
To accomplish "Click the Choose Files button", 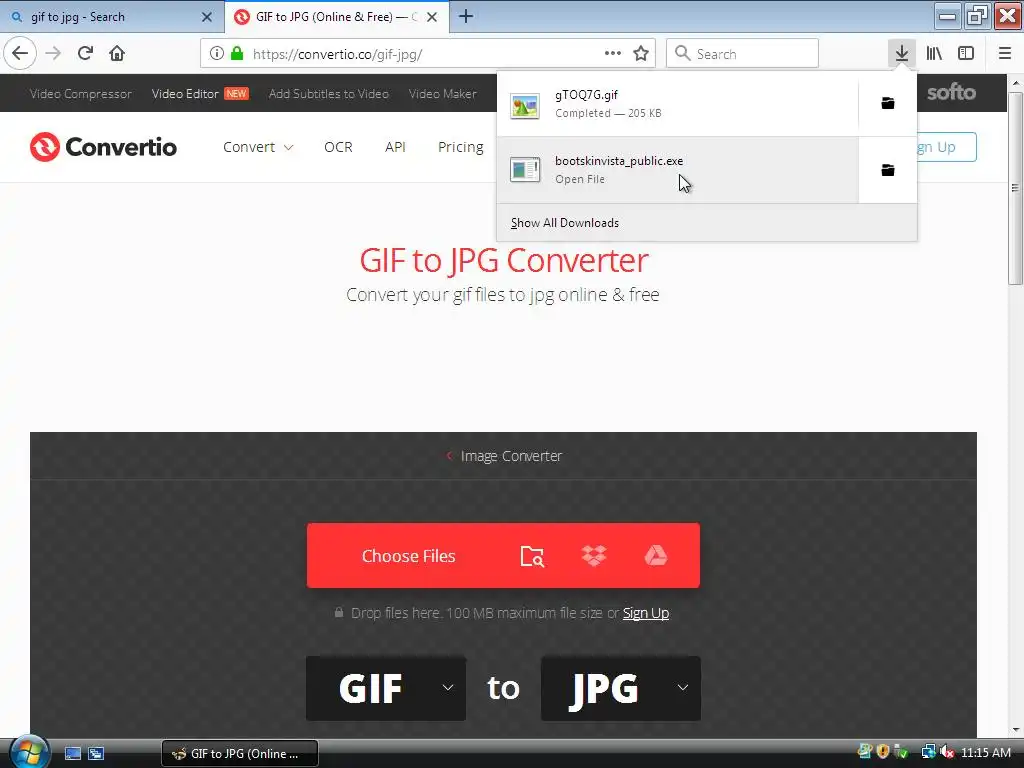I will (x=409, y=556).
